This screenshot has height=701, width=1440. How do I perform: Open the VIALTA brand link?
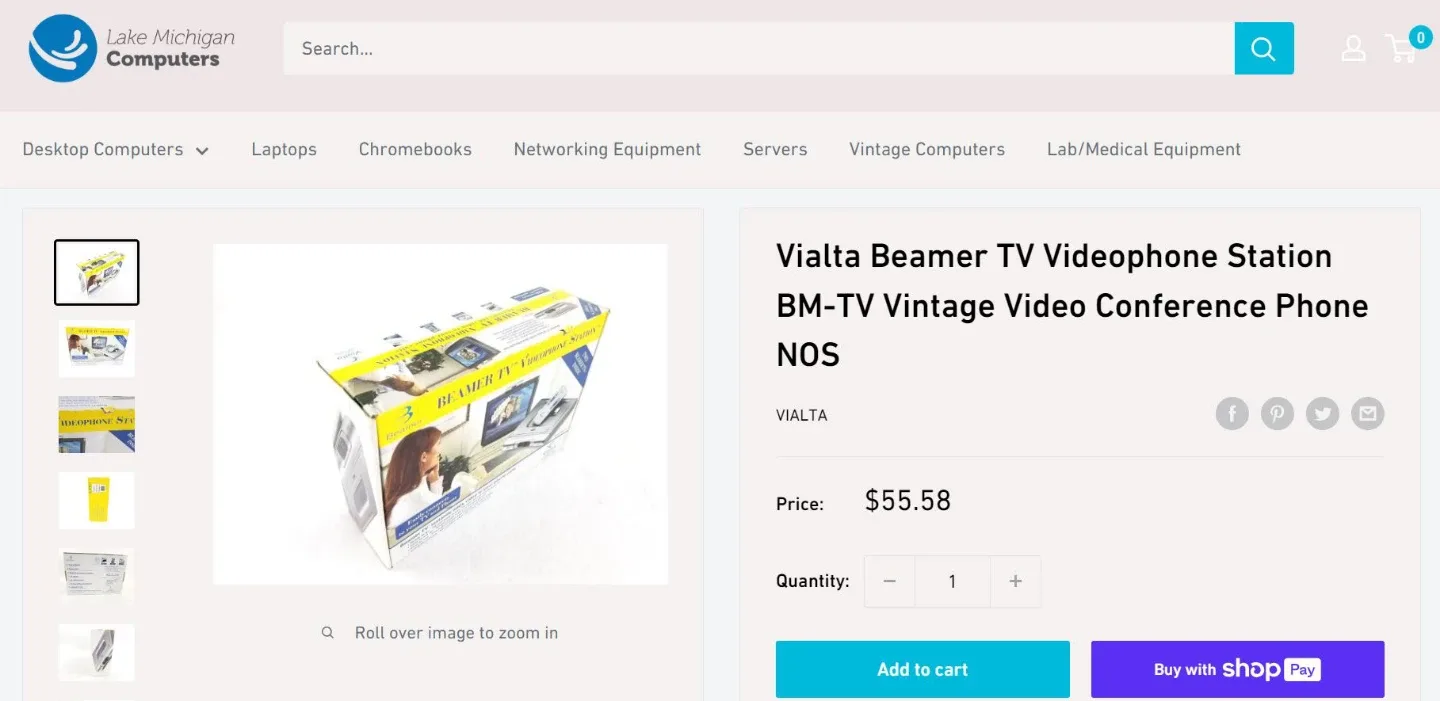click(x=801, y=415)
